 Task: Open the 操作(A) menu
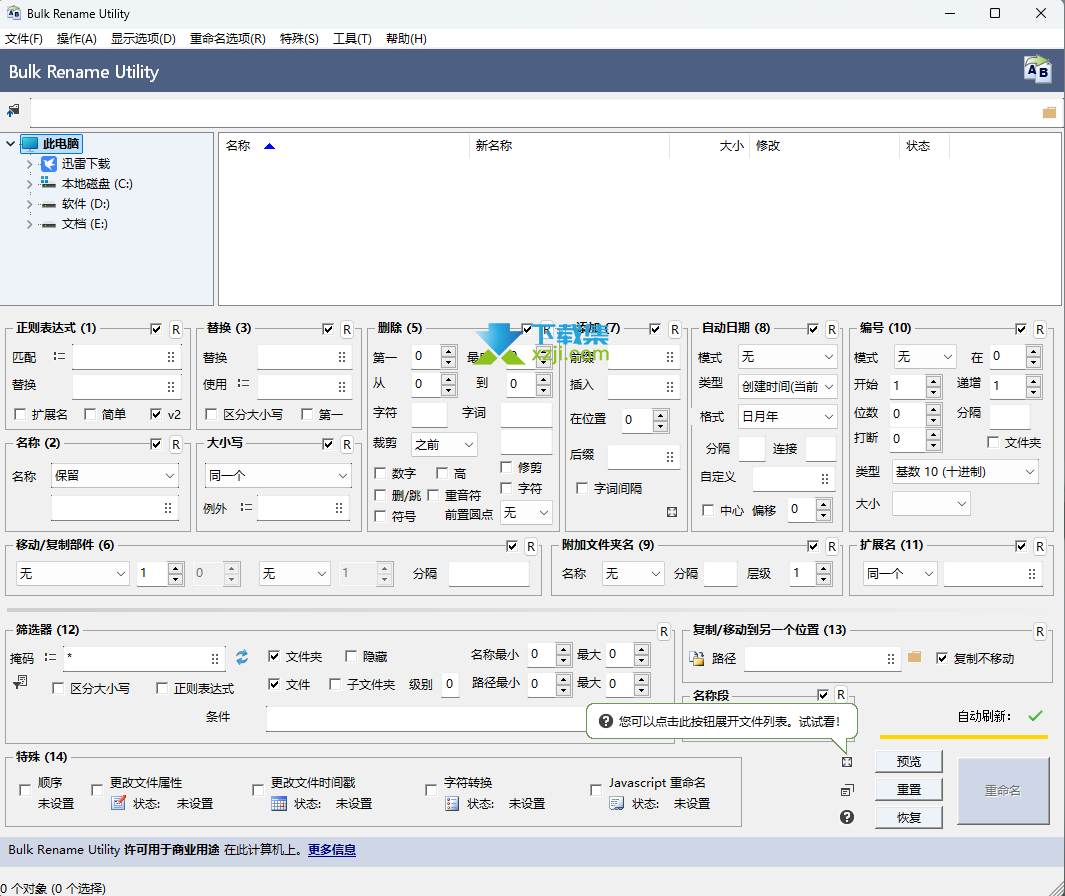(77, 39)
